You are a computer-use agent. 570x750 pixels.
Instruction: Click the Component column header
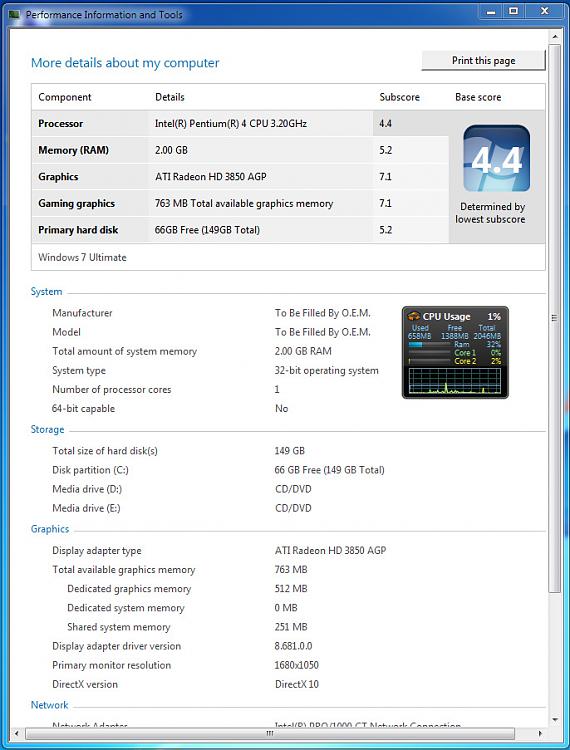point(65,97)
